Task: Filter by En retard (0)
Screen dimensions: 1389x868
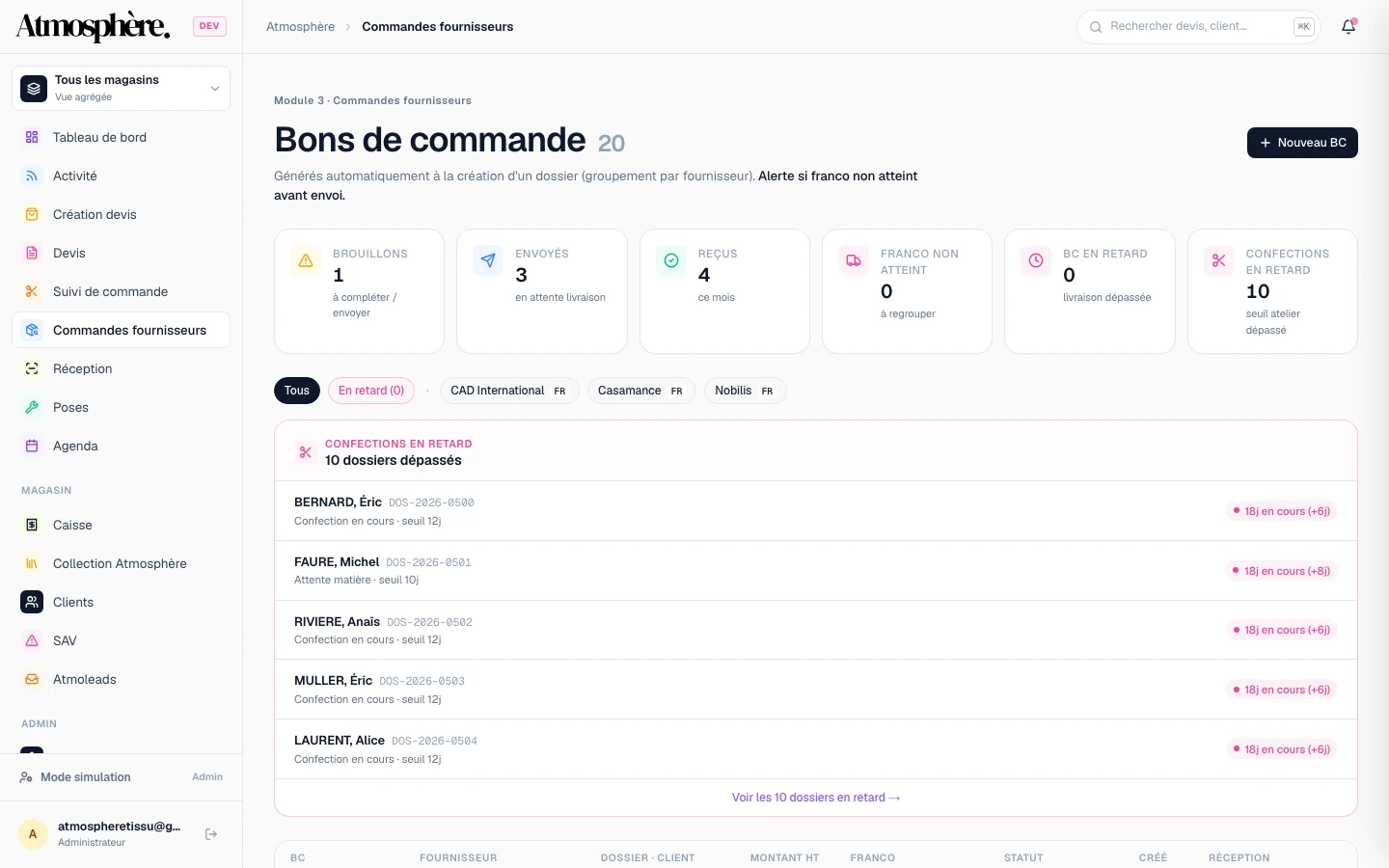Action: point(371,391)
